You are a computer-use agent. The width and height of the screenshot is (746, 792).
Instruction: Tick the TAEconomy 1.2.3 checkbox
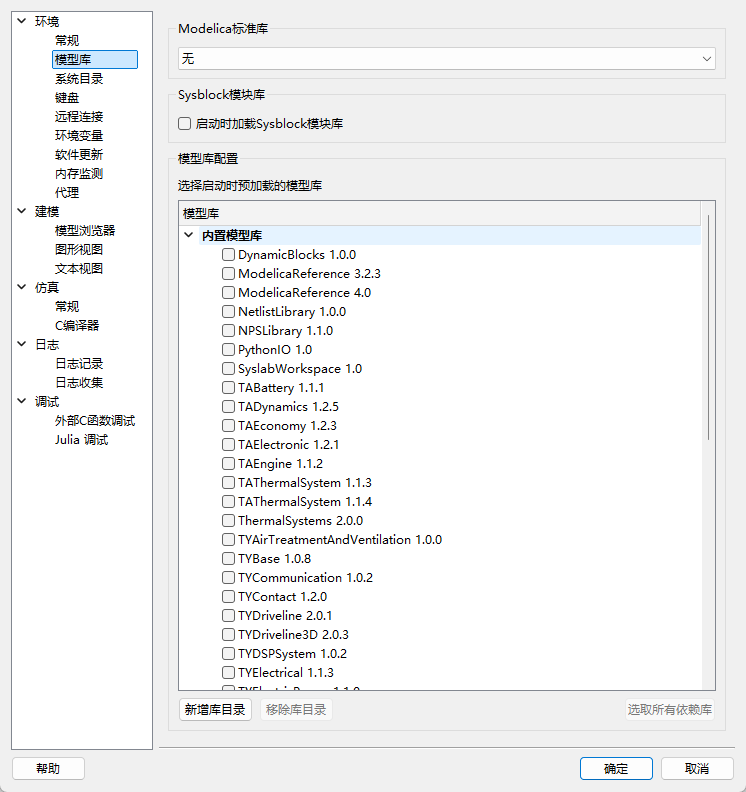pyautogui.click(x=228, y=426)
